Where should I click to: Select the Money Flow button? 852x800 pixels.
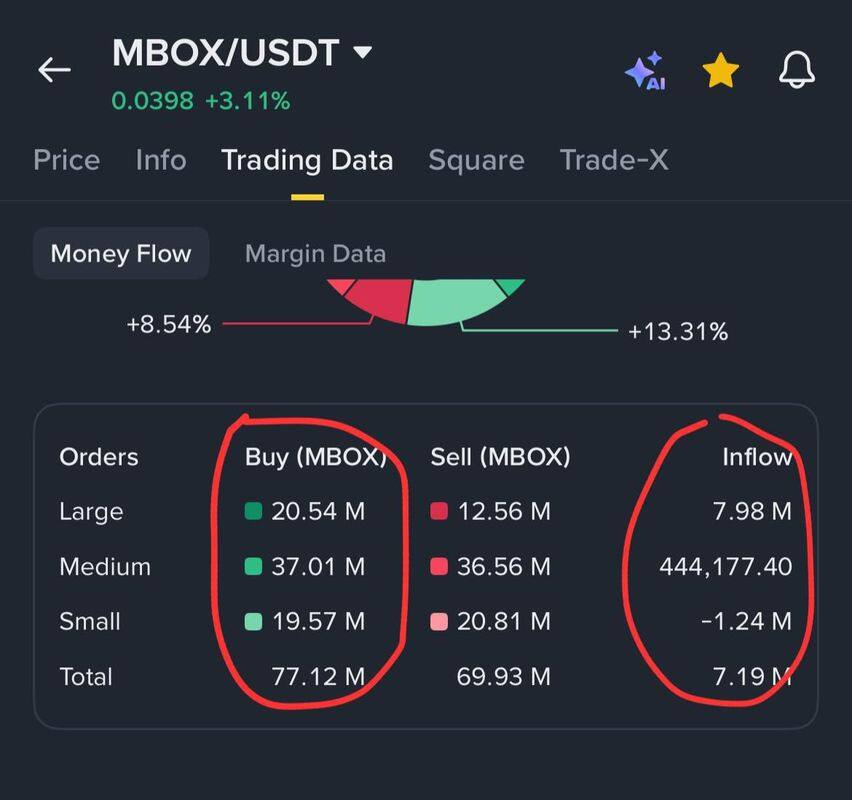[121, 253]
